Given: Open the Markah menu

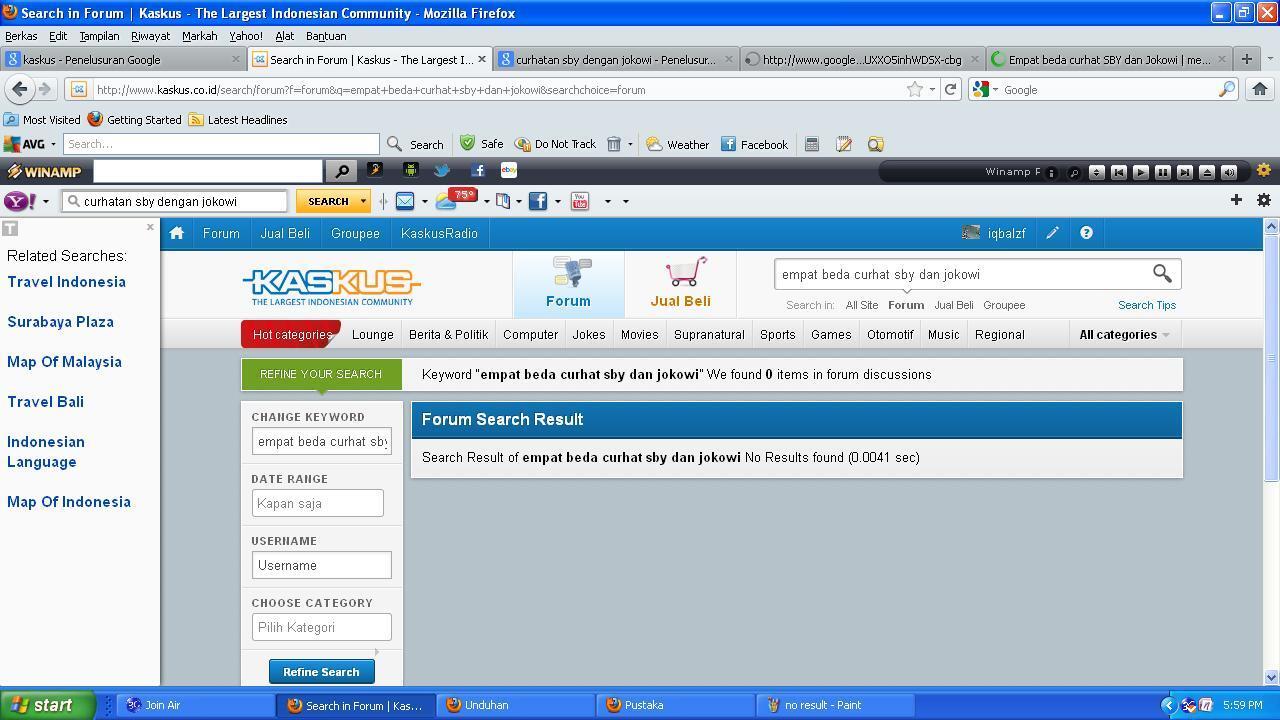Looking at the screenshot, I should pos(199,36).
